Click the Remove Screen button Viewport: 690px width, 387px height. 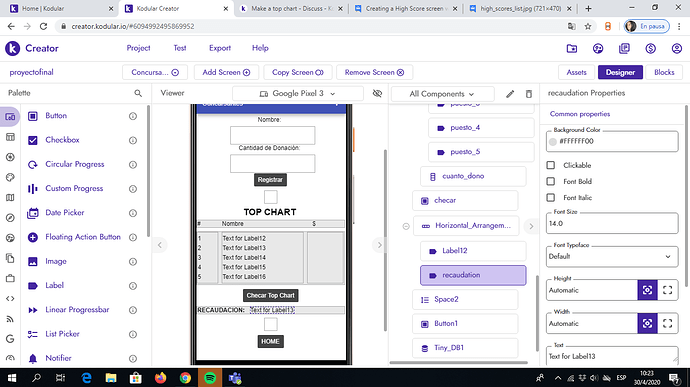[374, 72]
